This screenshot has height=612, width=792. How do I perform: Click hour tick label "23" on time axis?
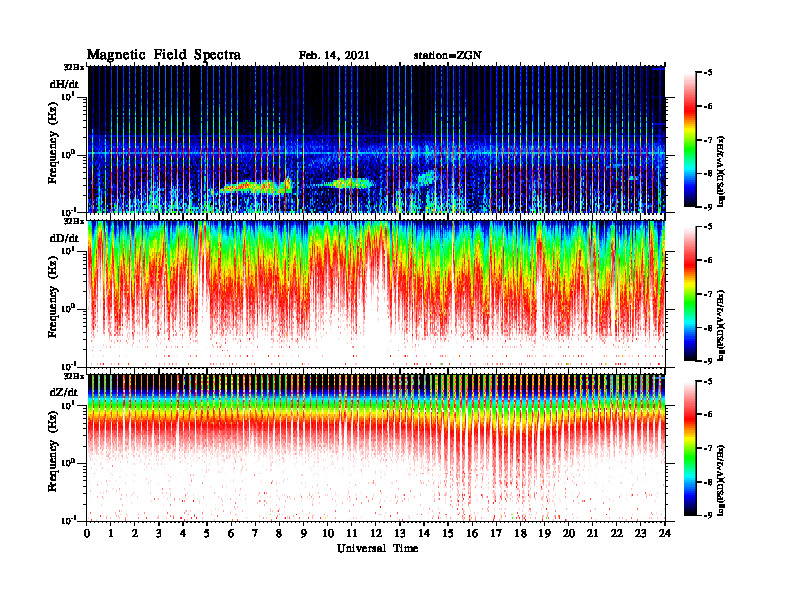click(x=640, y=534)
